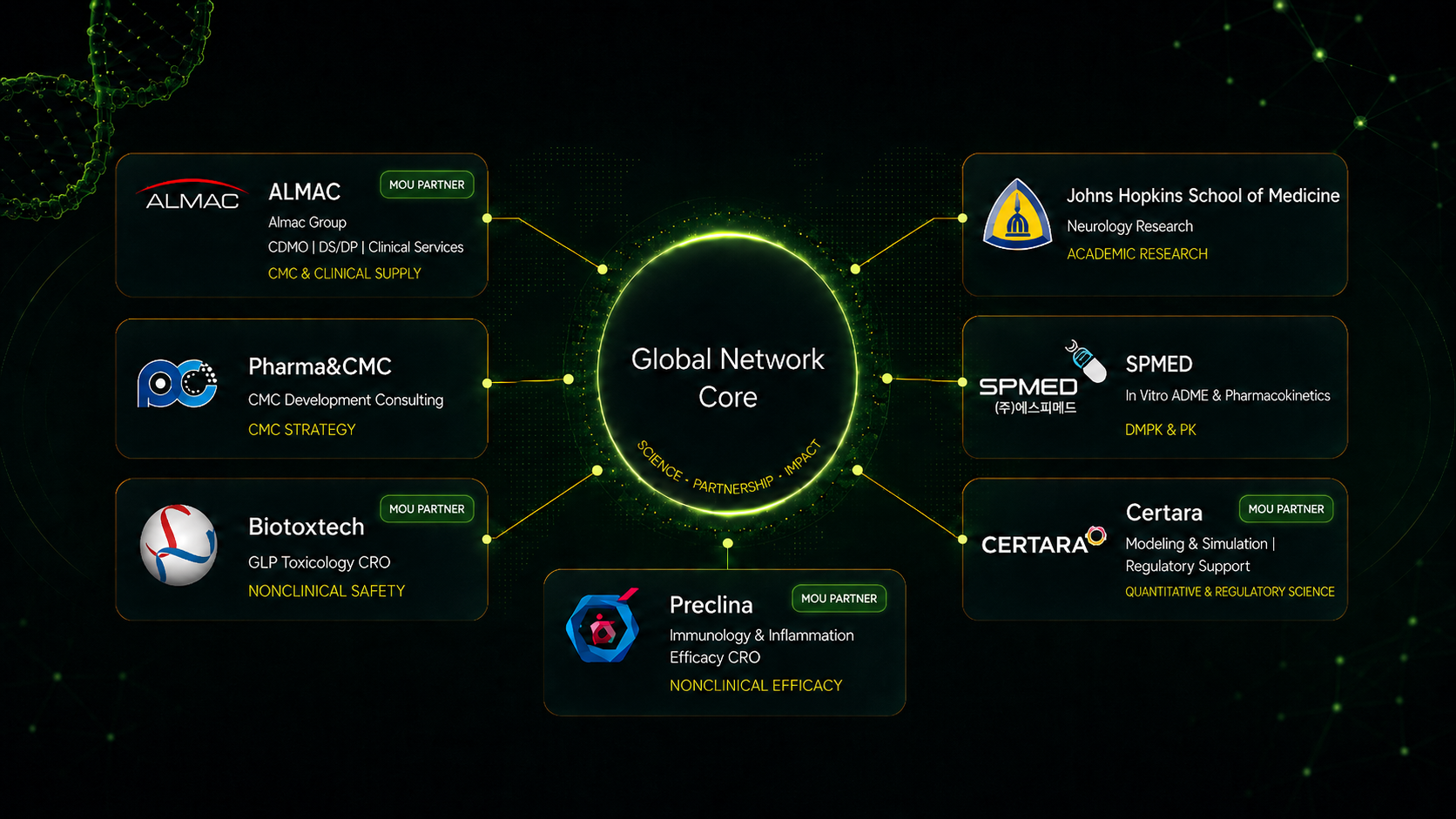Click the ALMAC red arc logo
Image resolution: width=1456 pixels, height=819 pixels.
[192, 195]
